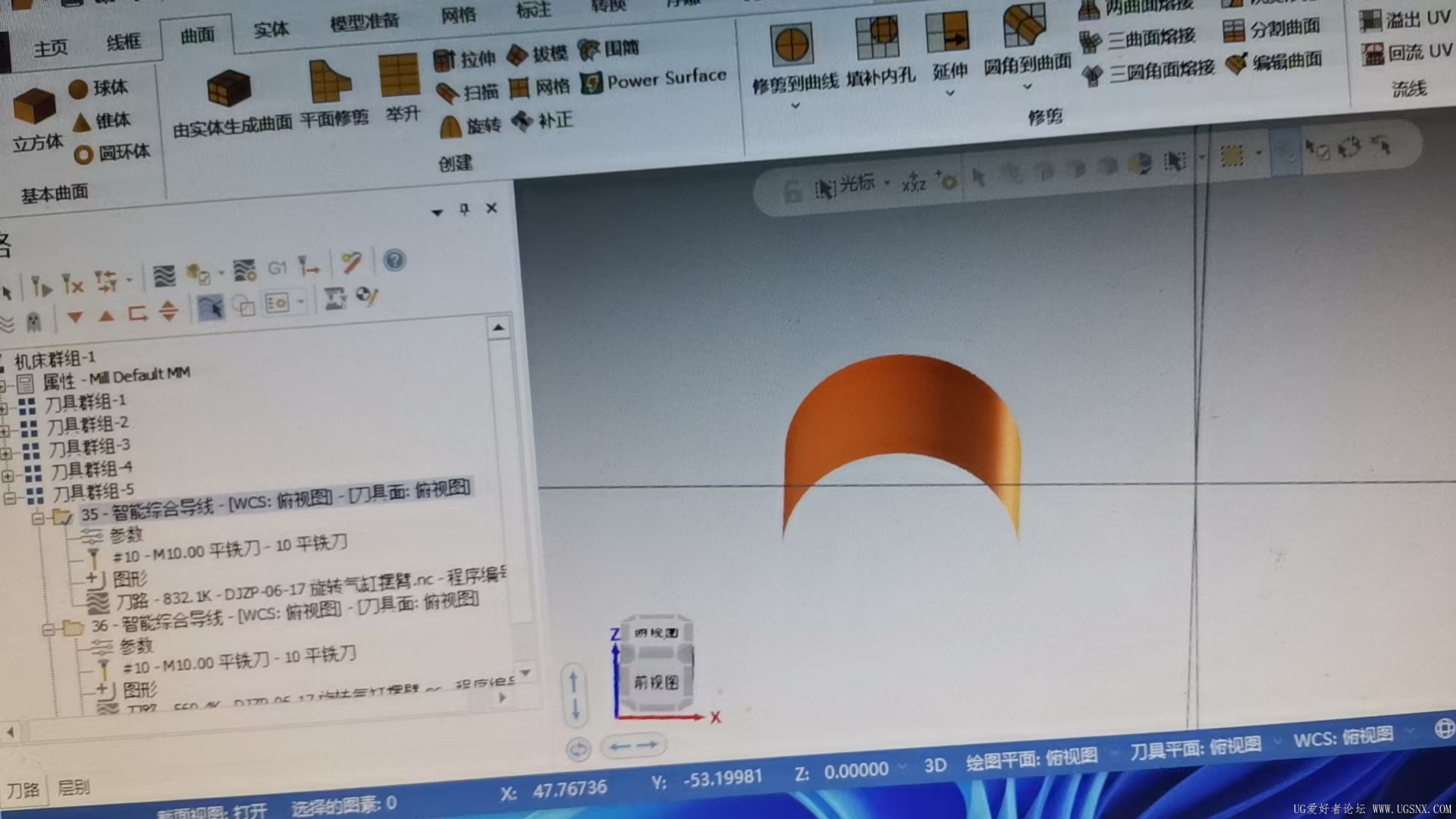Toggle the pin on toolpath manager panel

pyautogui.click(x=464, y=209)
